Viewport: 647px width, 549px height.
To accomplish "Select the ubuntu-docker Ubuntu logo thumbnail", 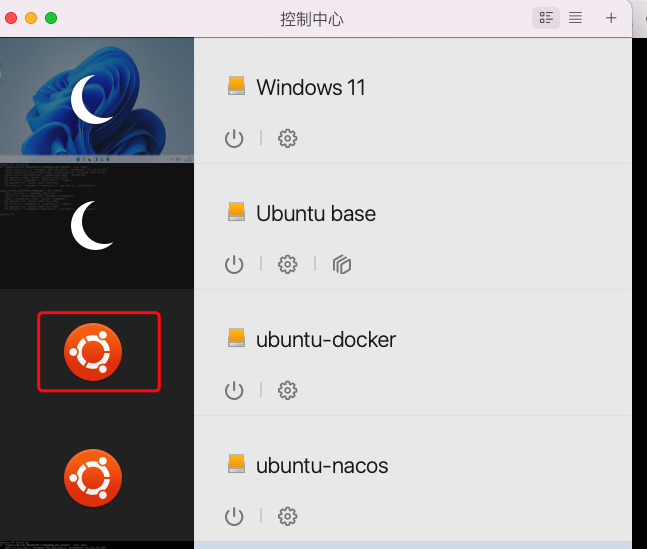I will [x=93, y=352].
